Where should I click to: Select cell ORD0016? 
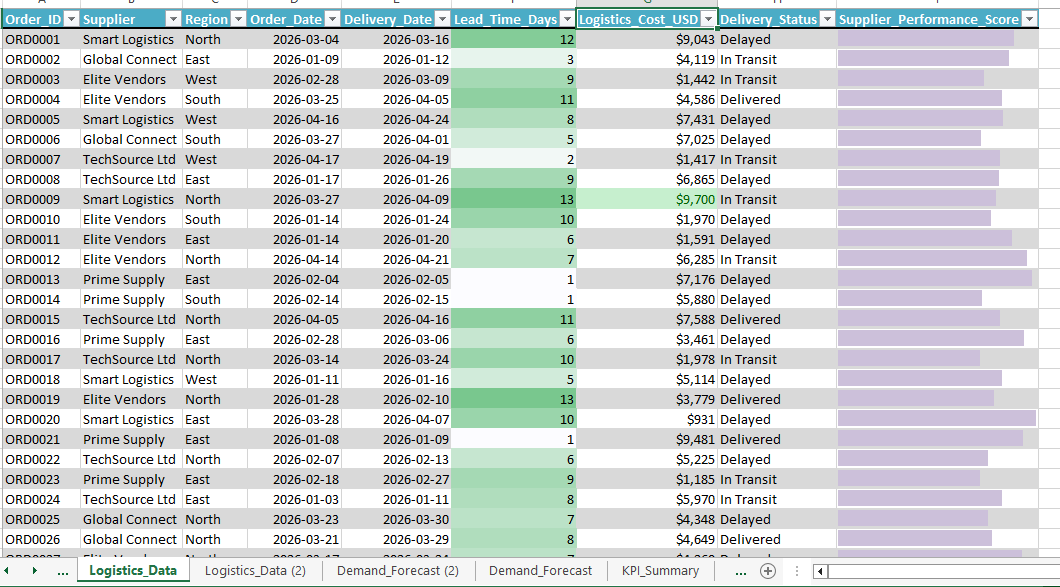coord(41,339)
